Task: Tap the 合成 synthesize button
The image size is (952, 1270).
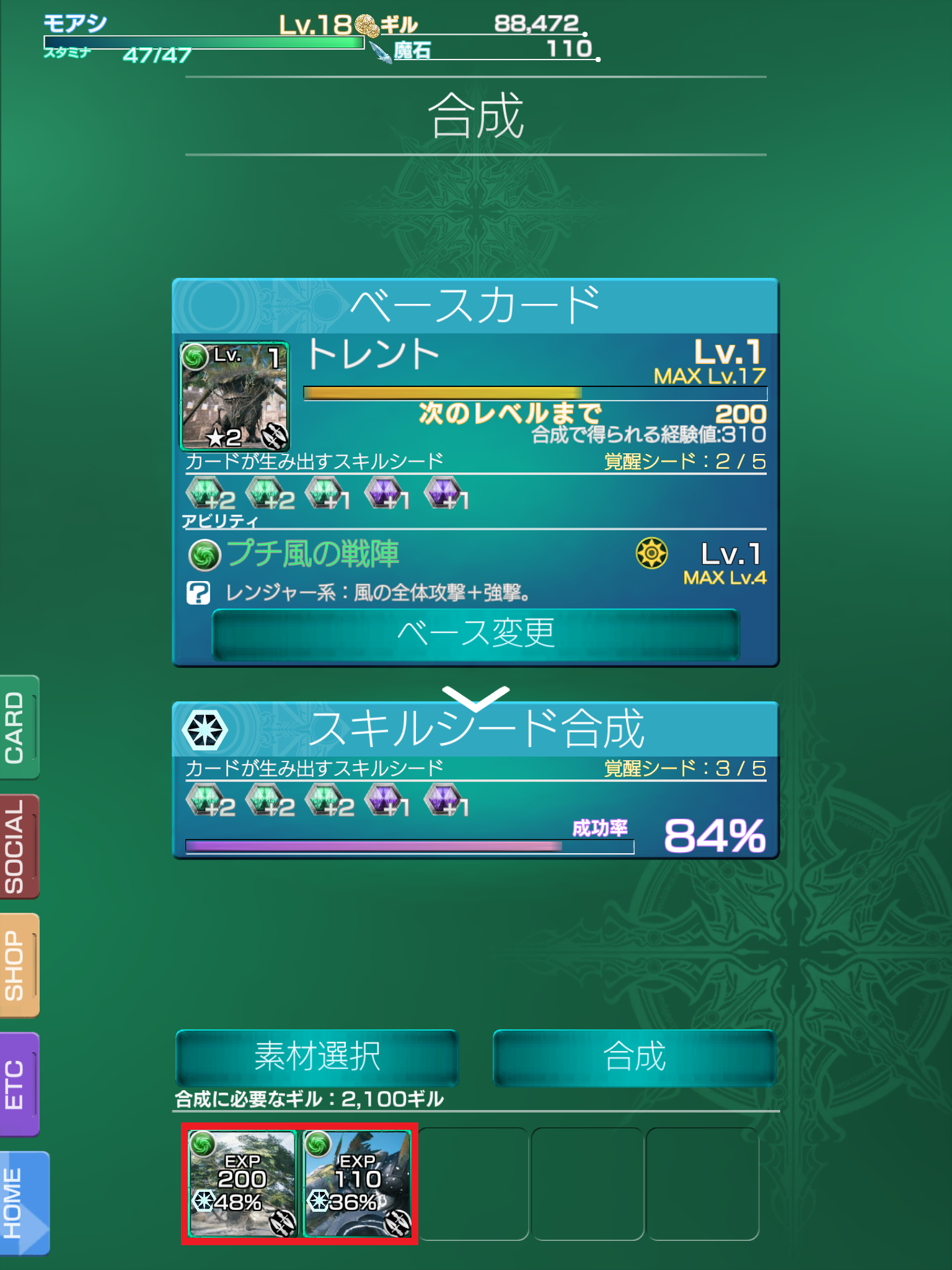Action: [x=635, y=1057]
